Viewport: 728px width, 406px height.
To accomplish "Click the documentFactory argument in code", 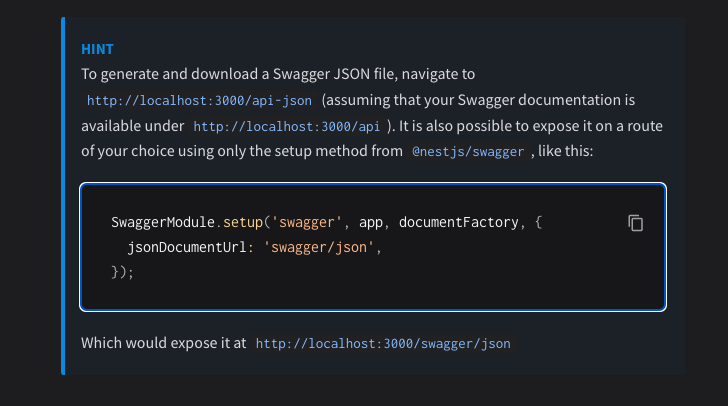I will pyautogui.click(x=458, y=222).
